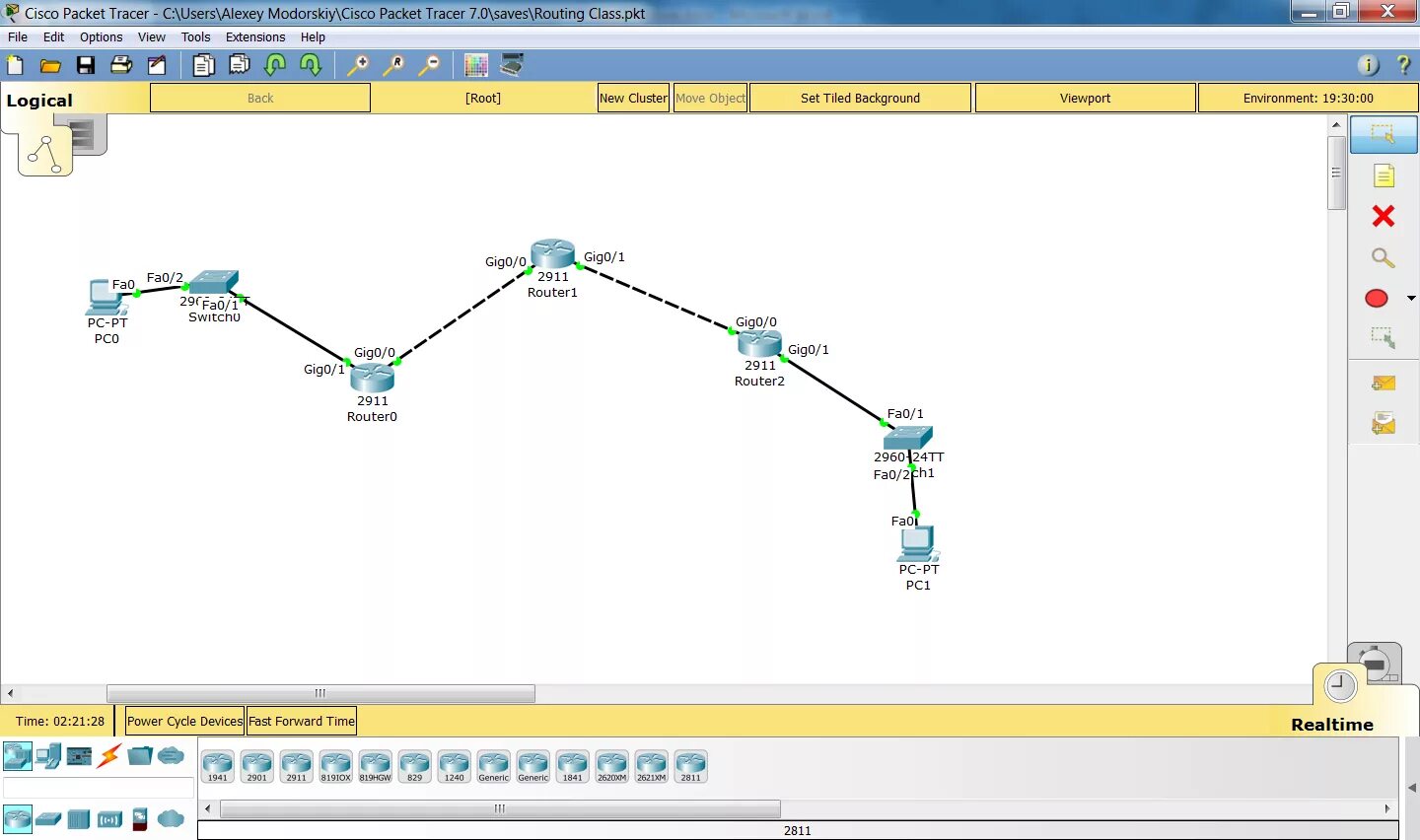
Task: Save the network with the floppy disk icon
Action: point(86,66)
